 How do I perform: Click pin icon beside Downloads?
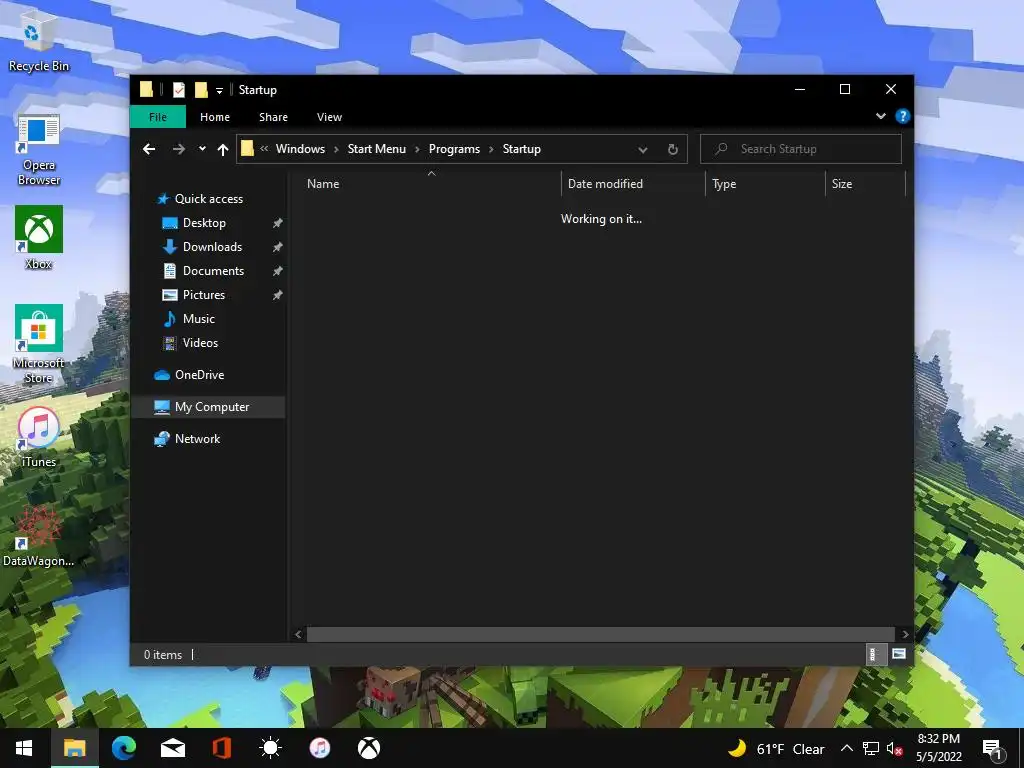278,247
